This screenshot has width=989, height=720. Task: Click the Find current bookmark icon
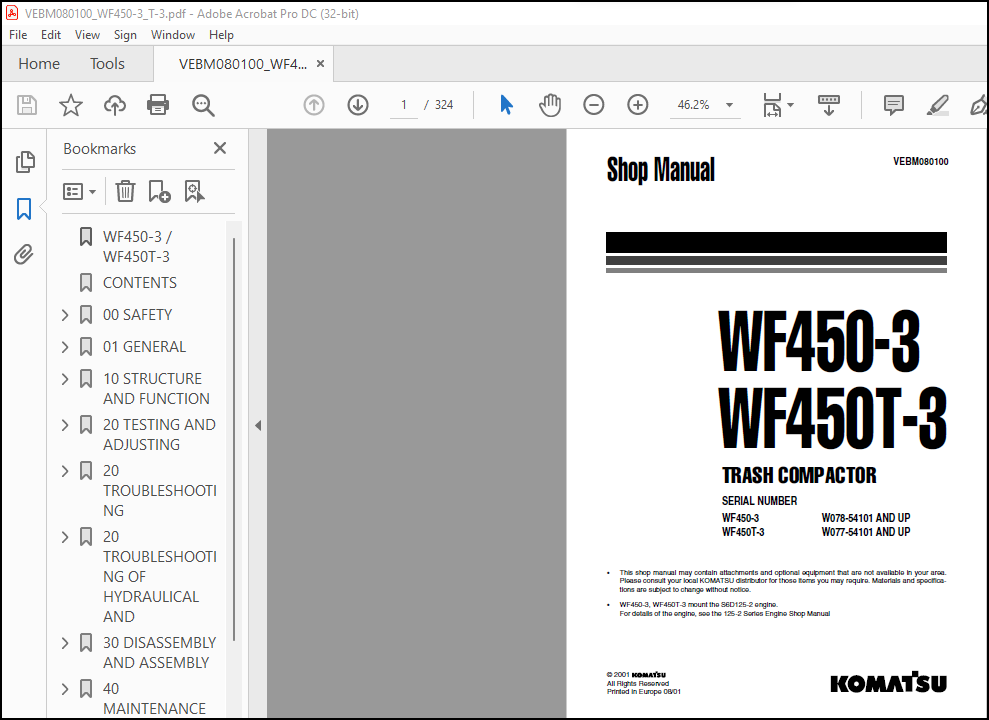pyautogui.click(x=194, y=191)
